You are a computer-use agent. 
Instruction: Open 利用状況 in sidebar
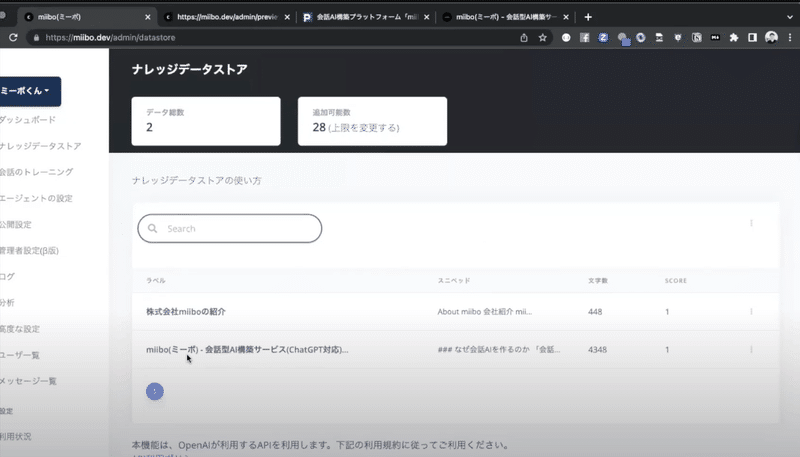[16, 437]
